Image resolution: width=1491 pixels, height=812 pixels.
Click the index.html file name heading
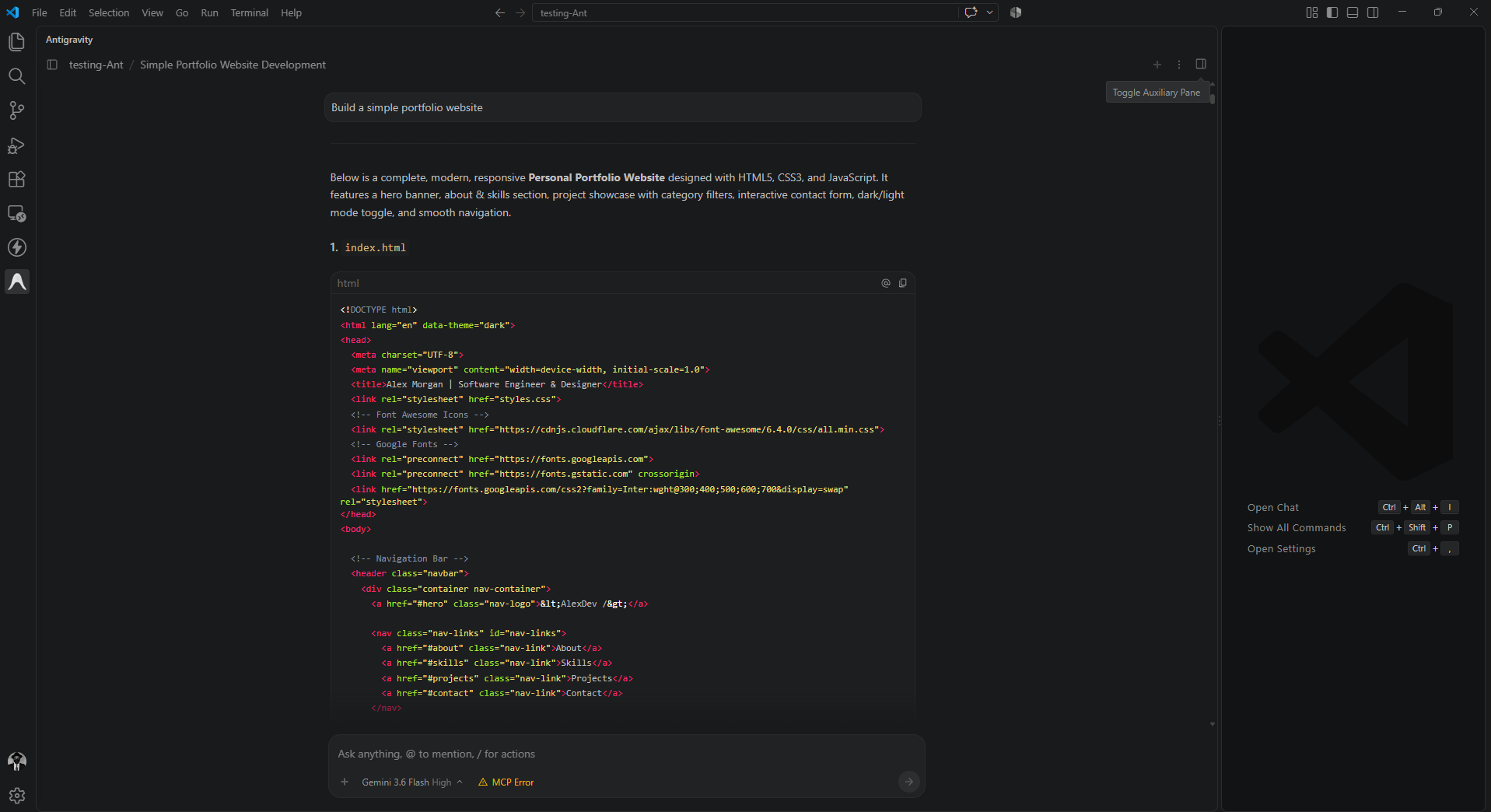[x=376, y=247]
